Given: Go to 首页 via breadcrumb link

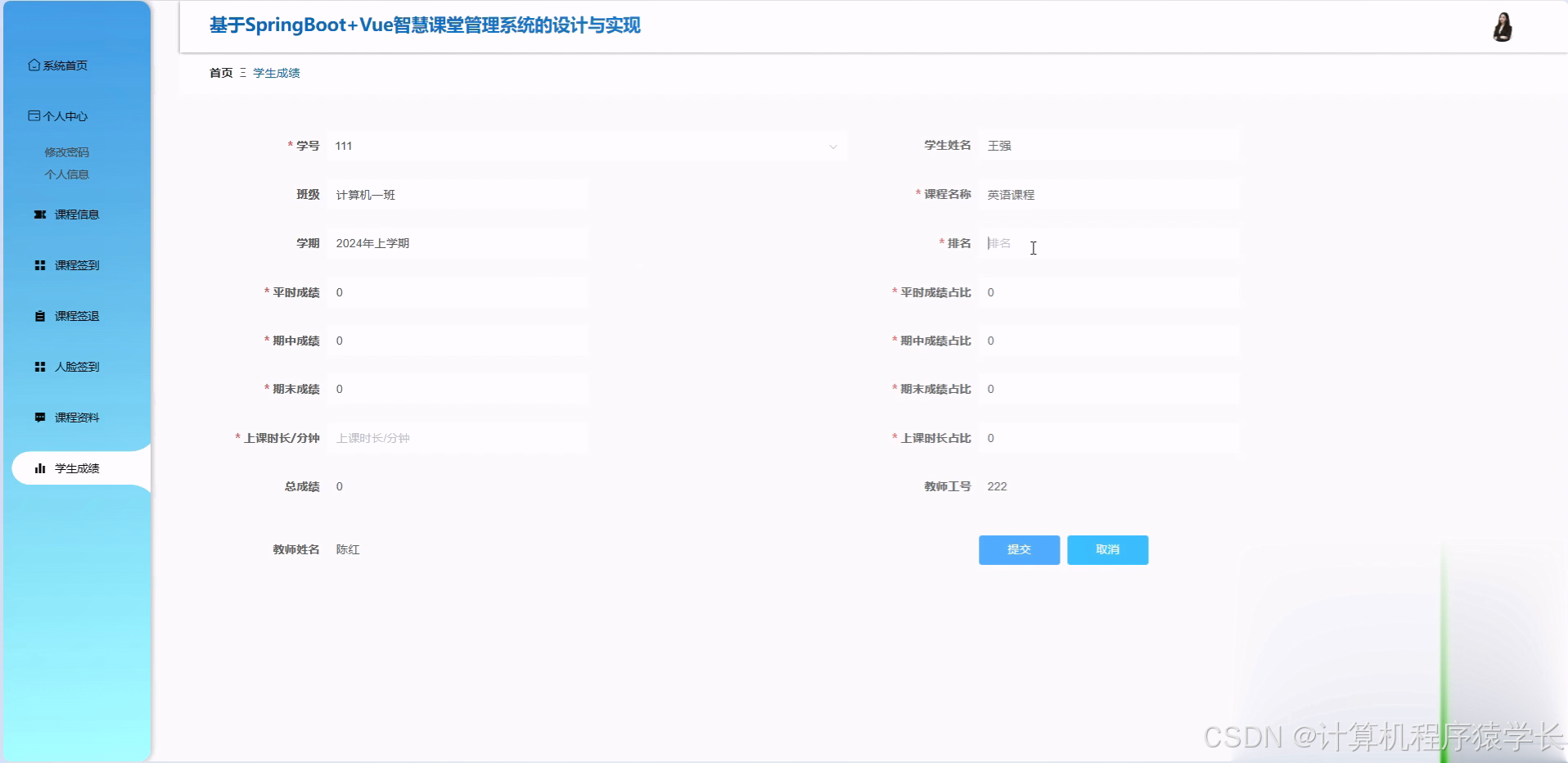Looking at the screenshot, I should pyautogui.click(x=219, y=72).
